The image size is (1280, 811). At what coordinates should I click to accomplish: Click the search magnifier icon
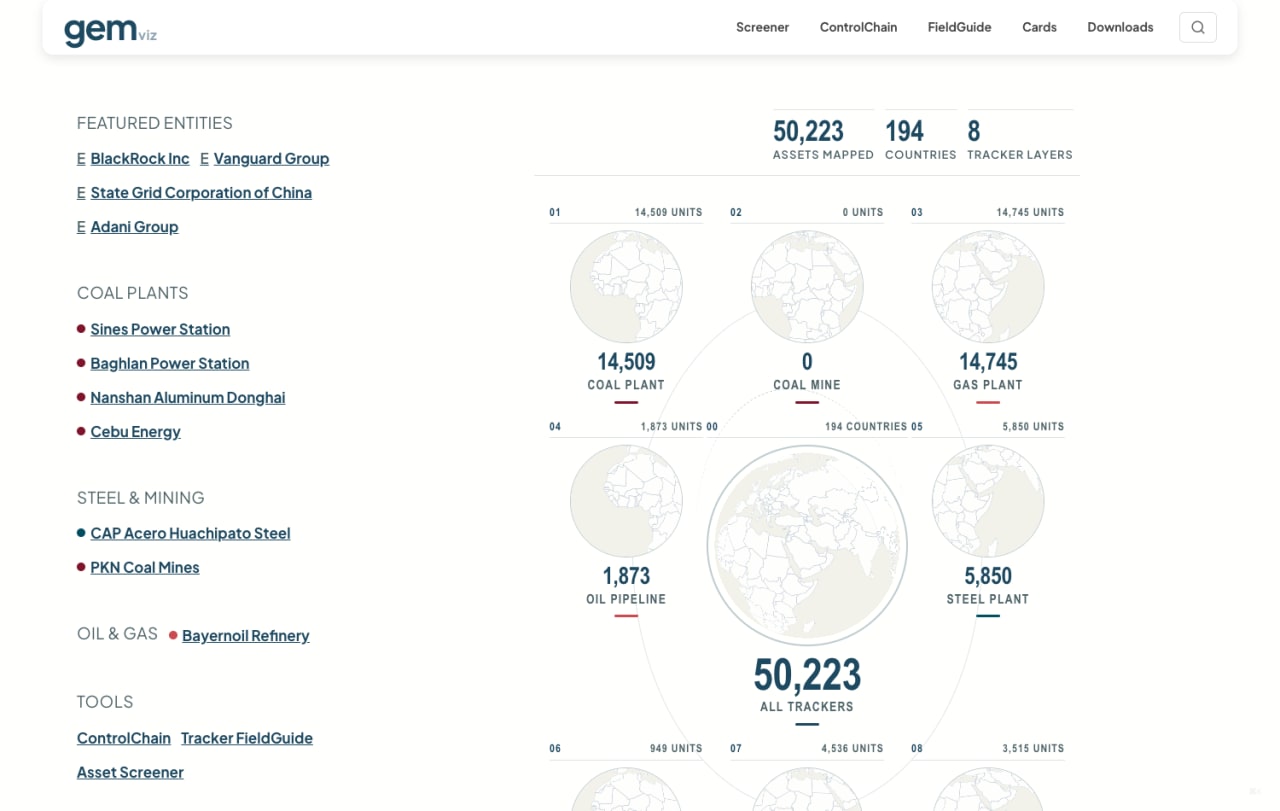1198,27
